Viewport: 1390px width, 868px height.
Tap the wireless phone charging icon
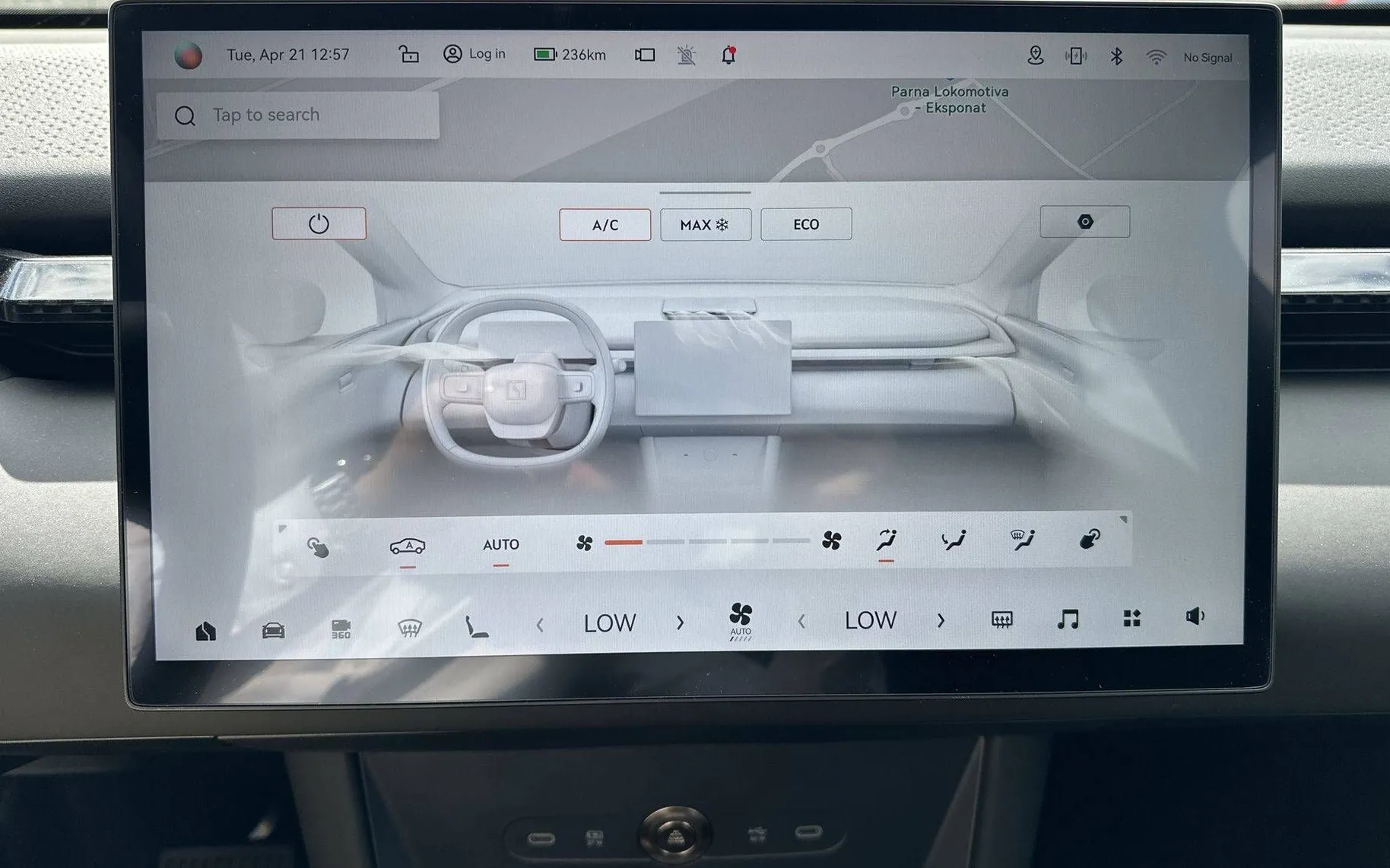1076,55
